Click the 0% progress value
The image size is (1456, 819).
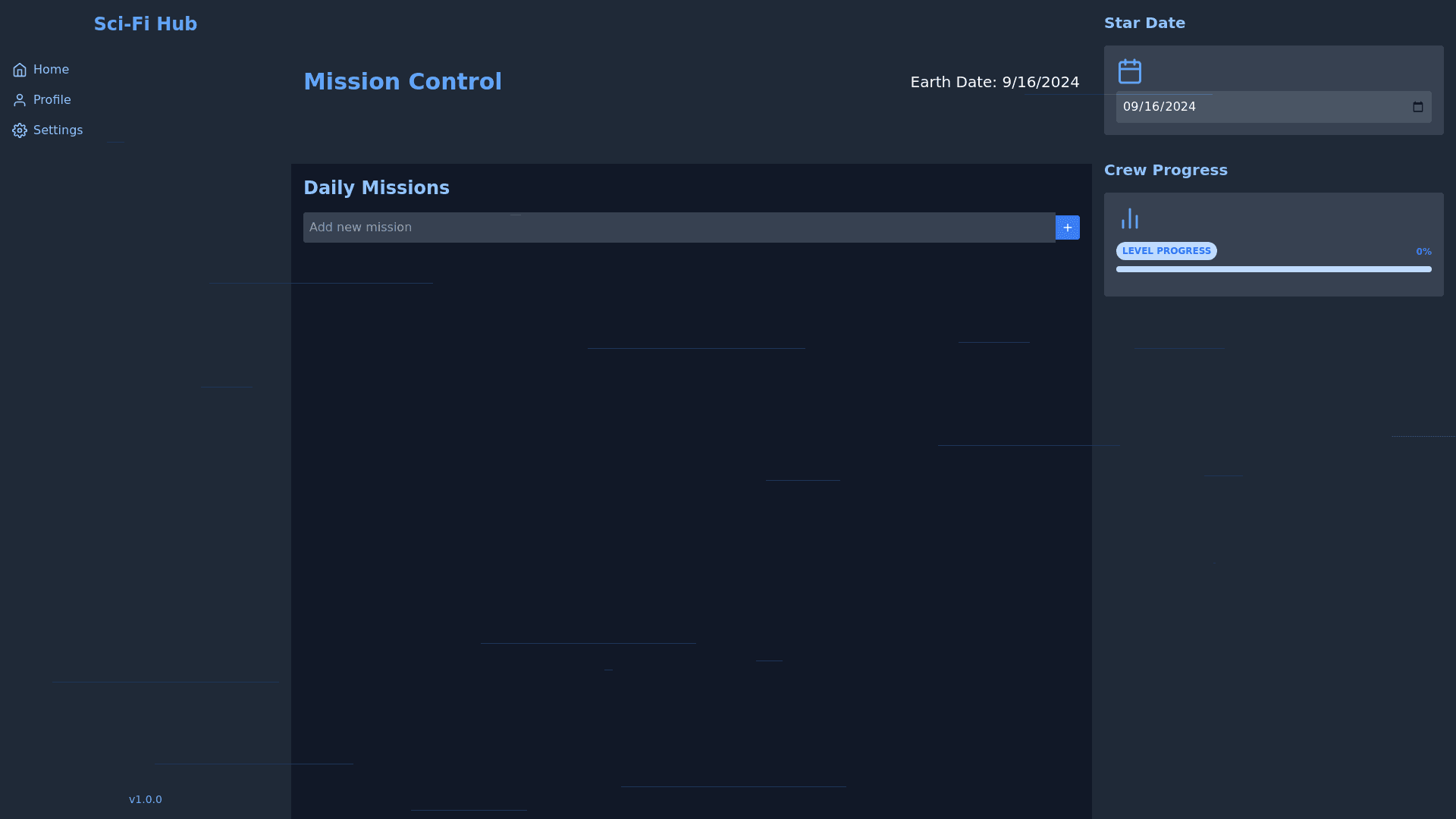1423,252
